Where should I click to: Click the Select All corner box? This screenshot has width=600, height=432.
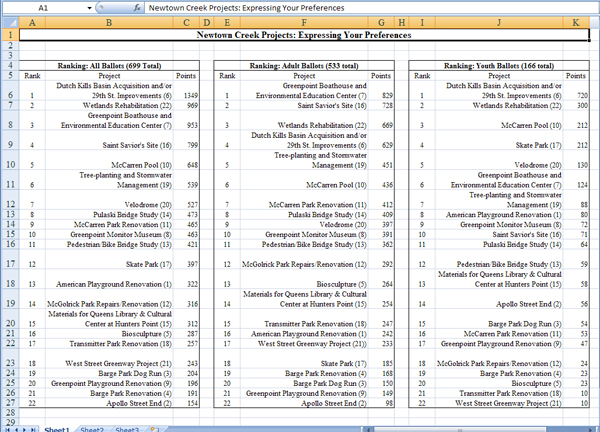[9, 22]
